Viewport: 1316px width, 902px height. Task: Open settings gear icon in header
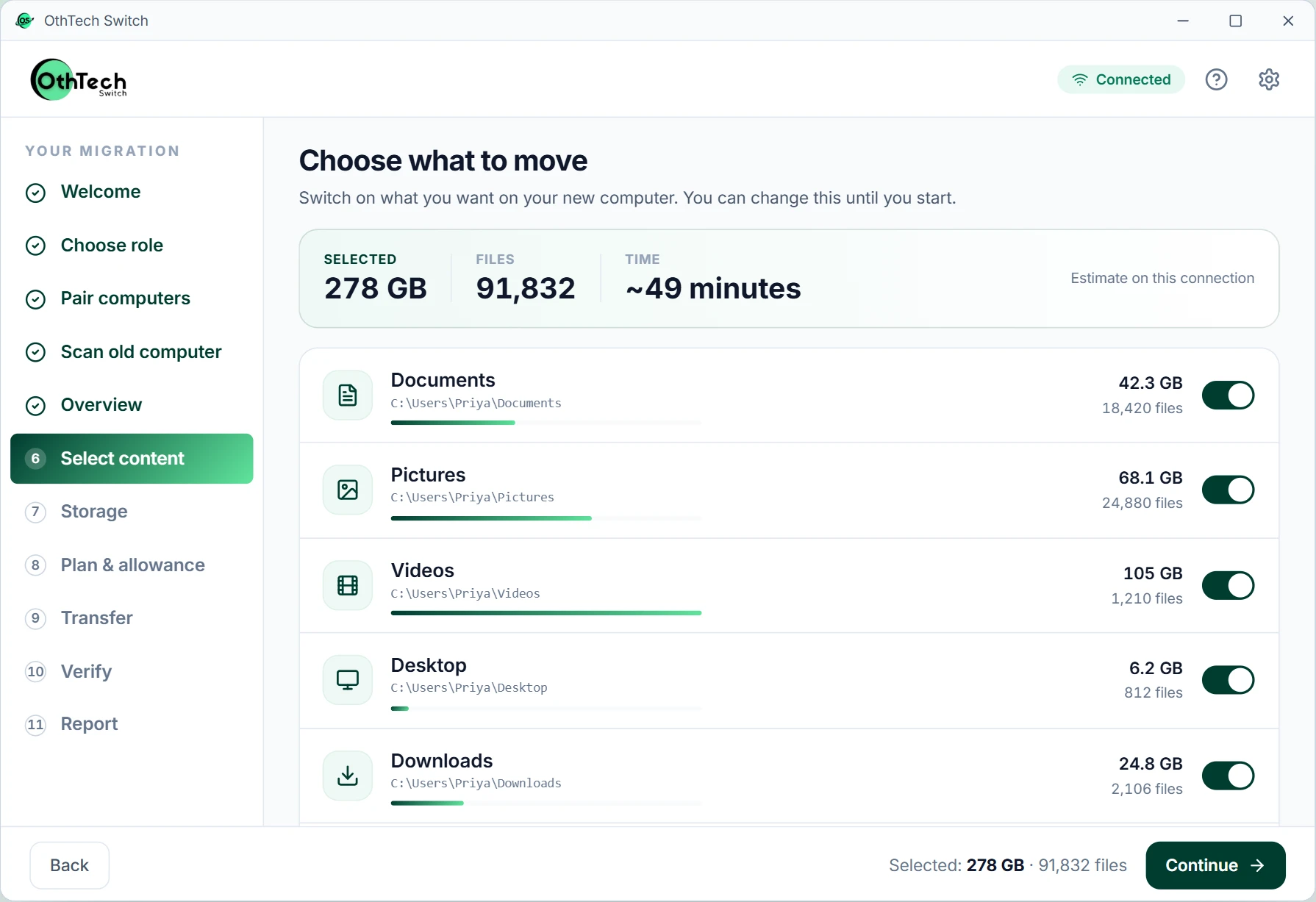(1269, 79)
